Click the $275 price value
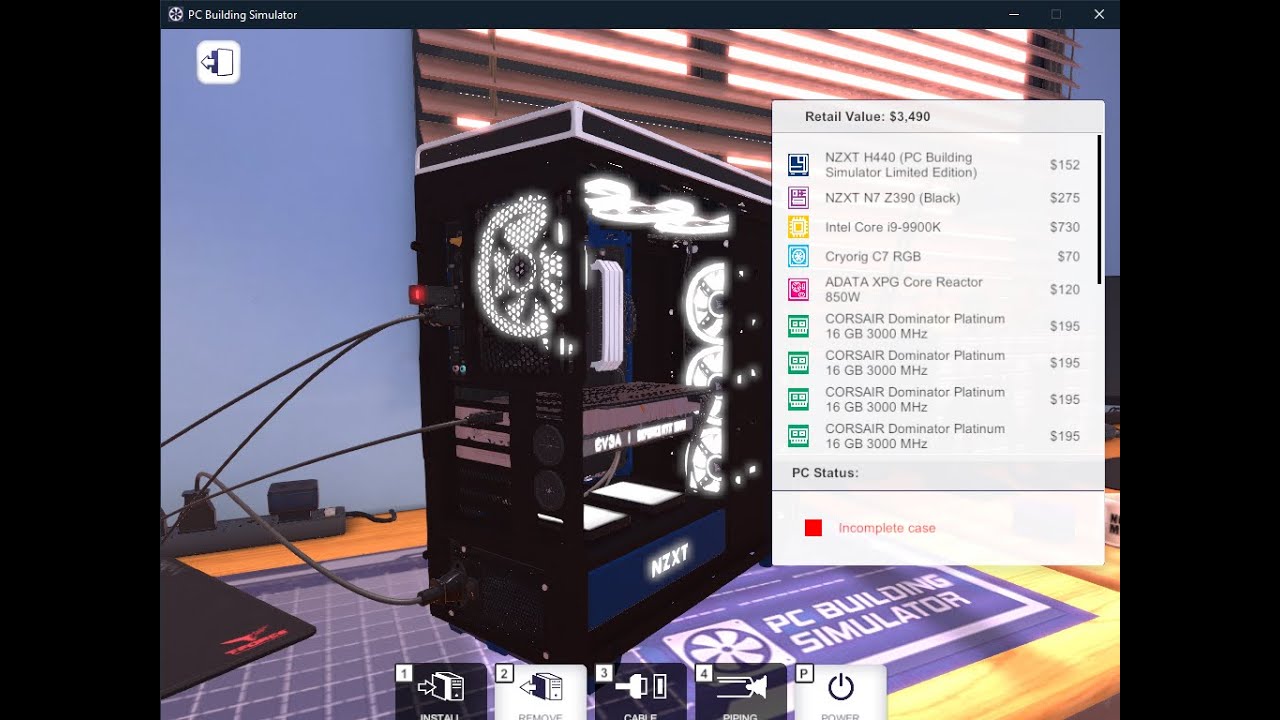This screenshot has height=720, width=1280. [1065, 198]
